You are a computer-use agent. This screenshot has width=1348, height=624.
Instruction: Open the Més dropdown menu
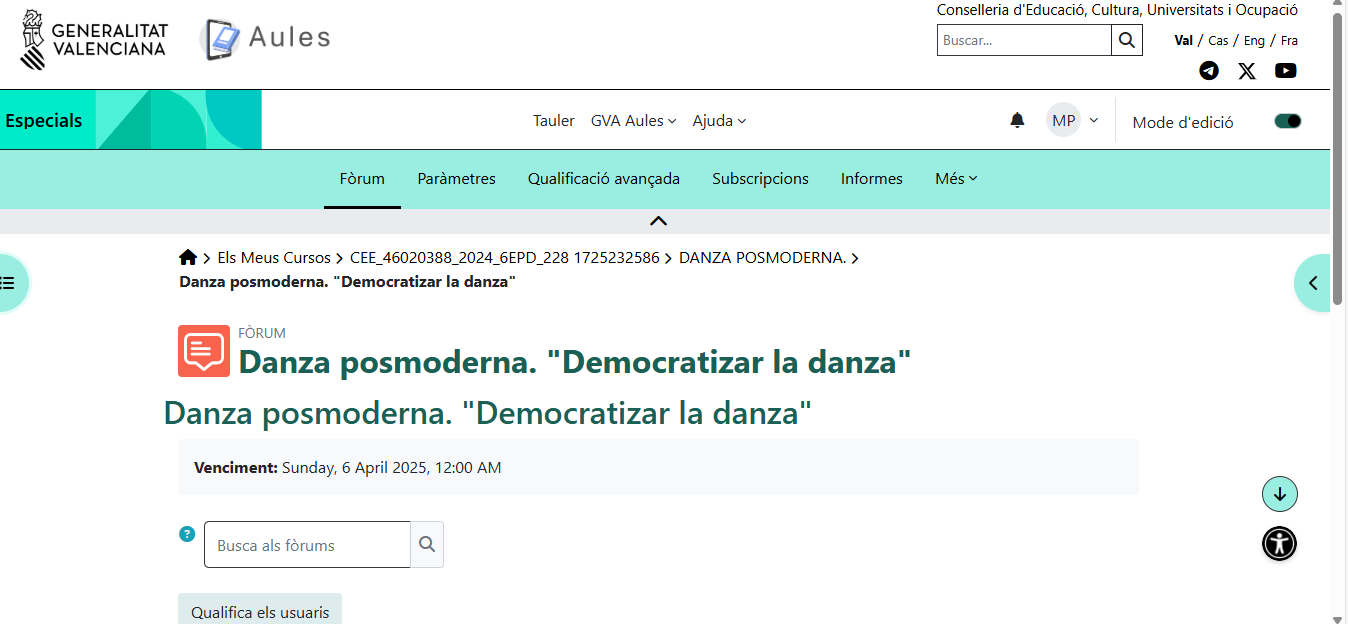click(954, 178)
